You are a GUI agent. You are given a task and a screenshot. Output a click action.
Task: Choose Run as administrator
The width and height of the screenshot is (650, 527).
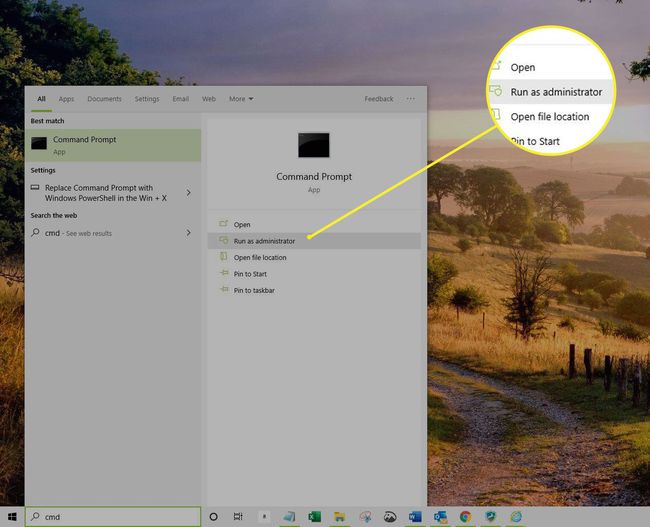(x=314, y=241)
